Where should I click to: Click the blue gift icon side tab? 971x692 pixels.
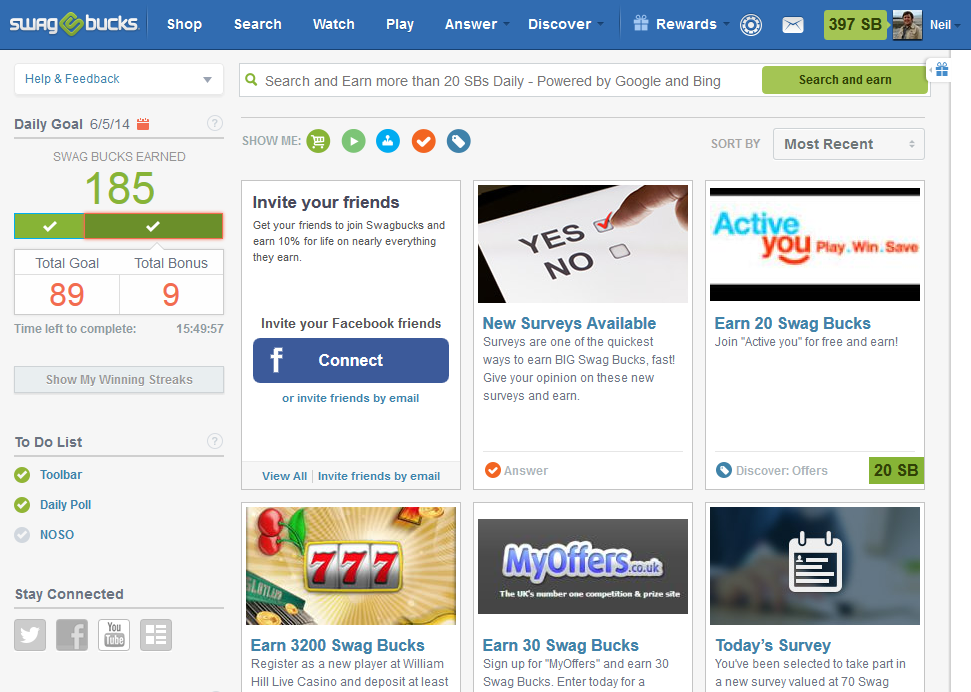pyautogui.click(x=941, y=69)
